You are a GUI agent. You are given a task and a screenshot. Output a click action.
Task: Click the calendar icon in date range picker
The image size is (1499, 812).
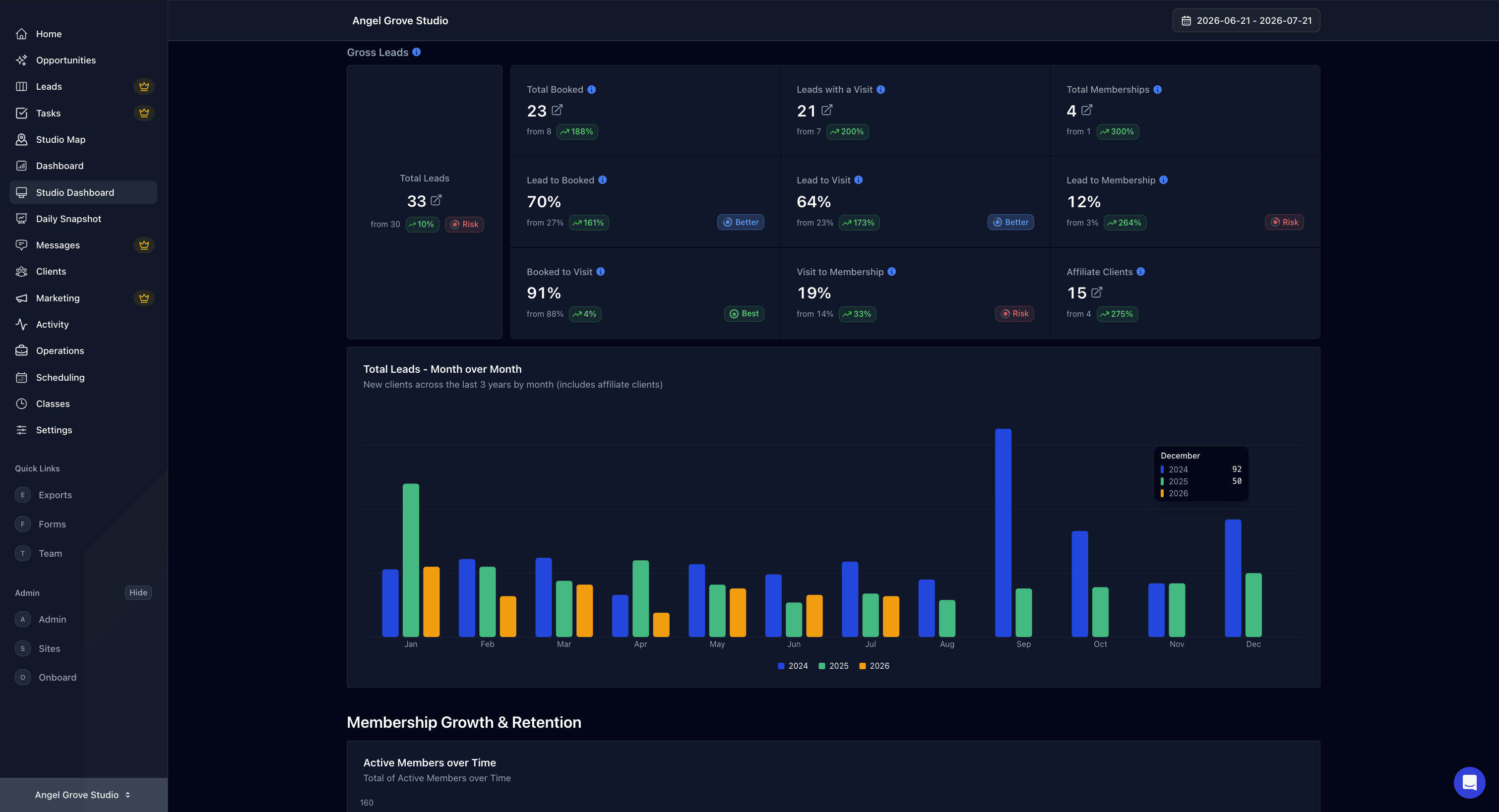click(1186, 21)
